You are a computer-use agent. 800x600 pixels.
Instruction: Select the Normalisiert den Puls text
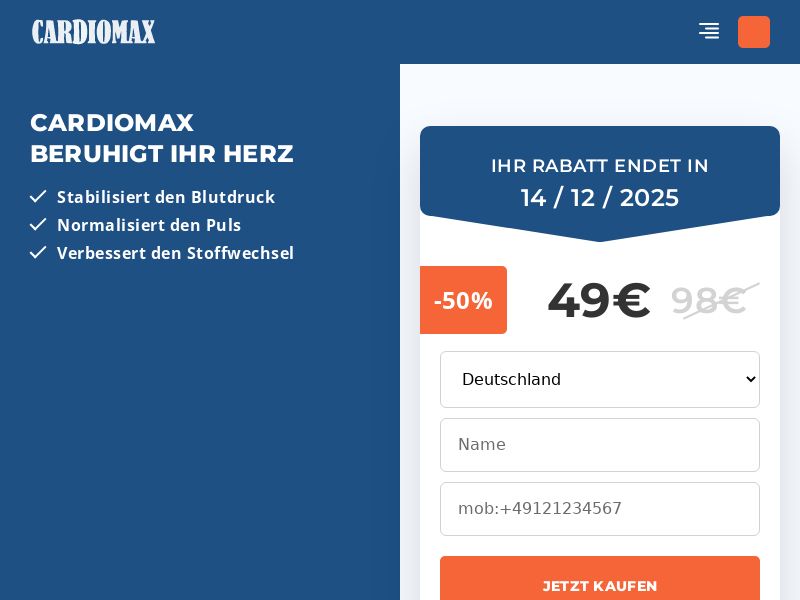149,225
